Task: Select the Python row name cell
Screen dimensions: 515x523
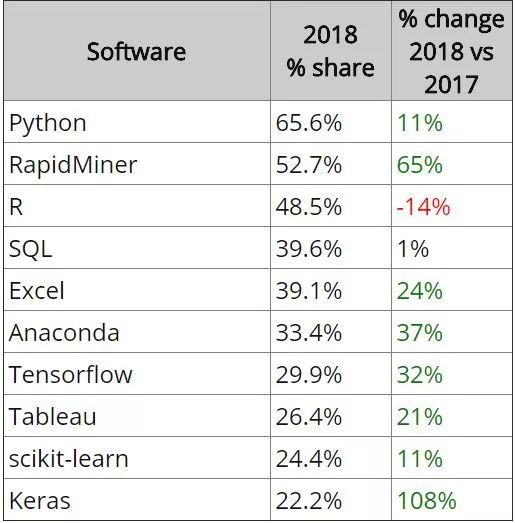Action: [137, 122]
